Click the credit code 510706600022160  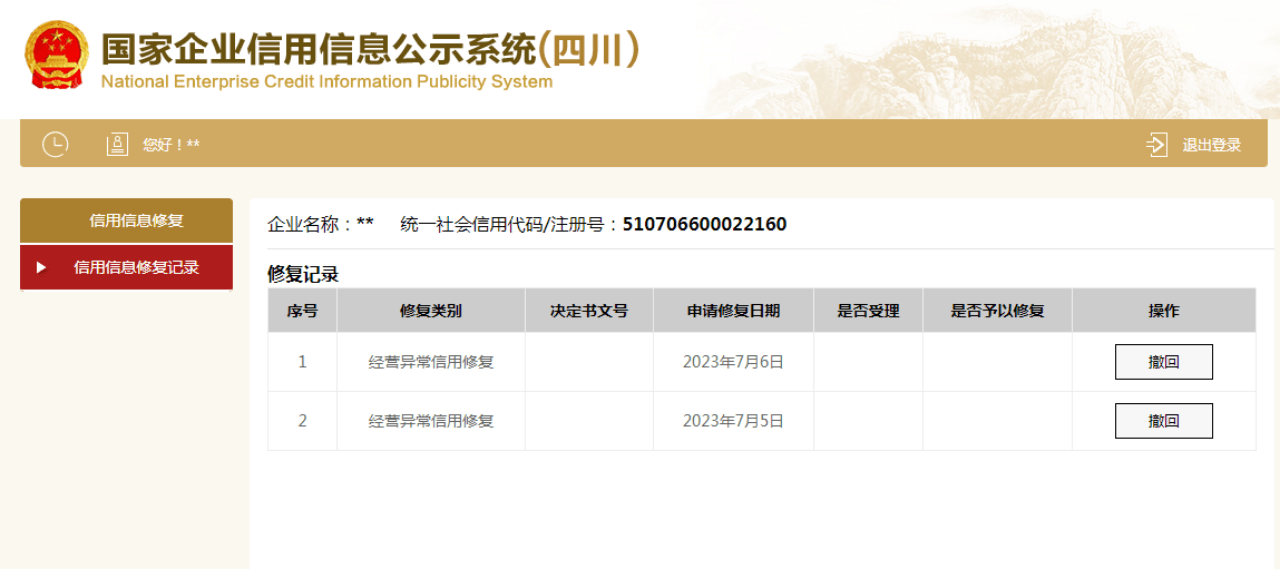click(x=704, y=224)
